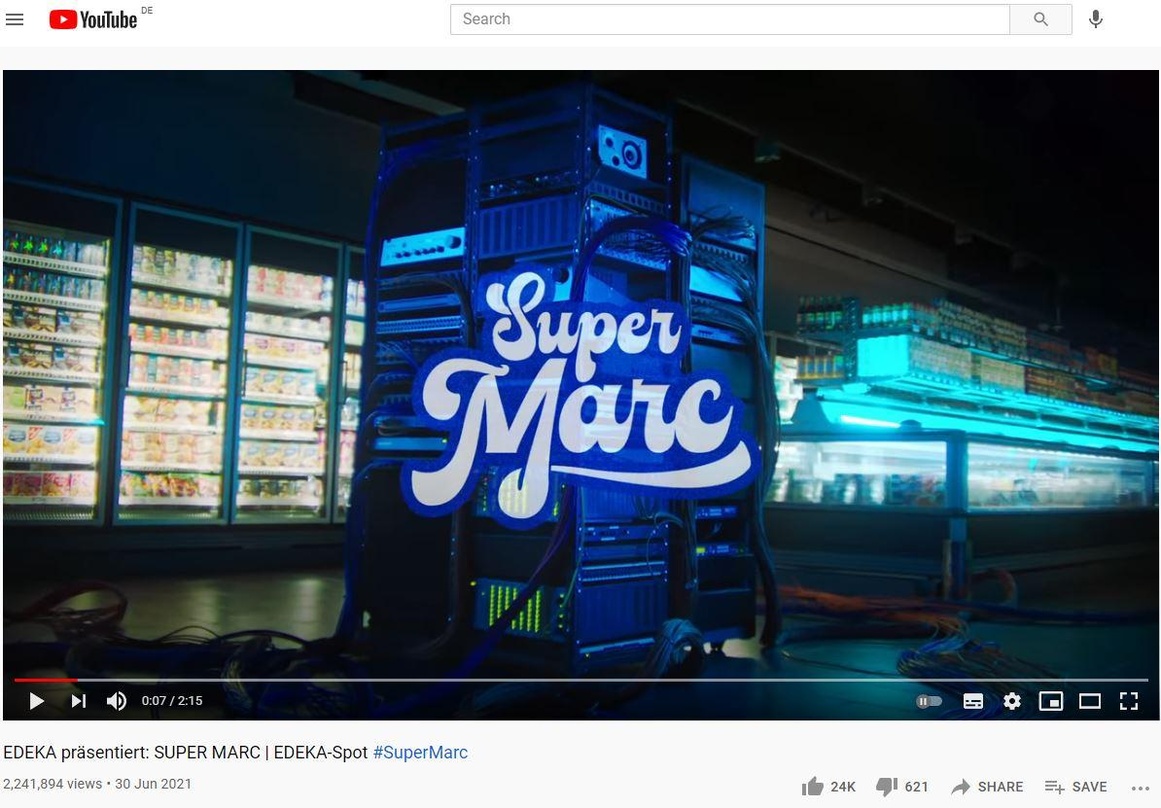1161x808 pixels.
Task: Click the 0:07 / 2:15 time display
Action: point(172,701)
